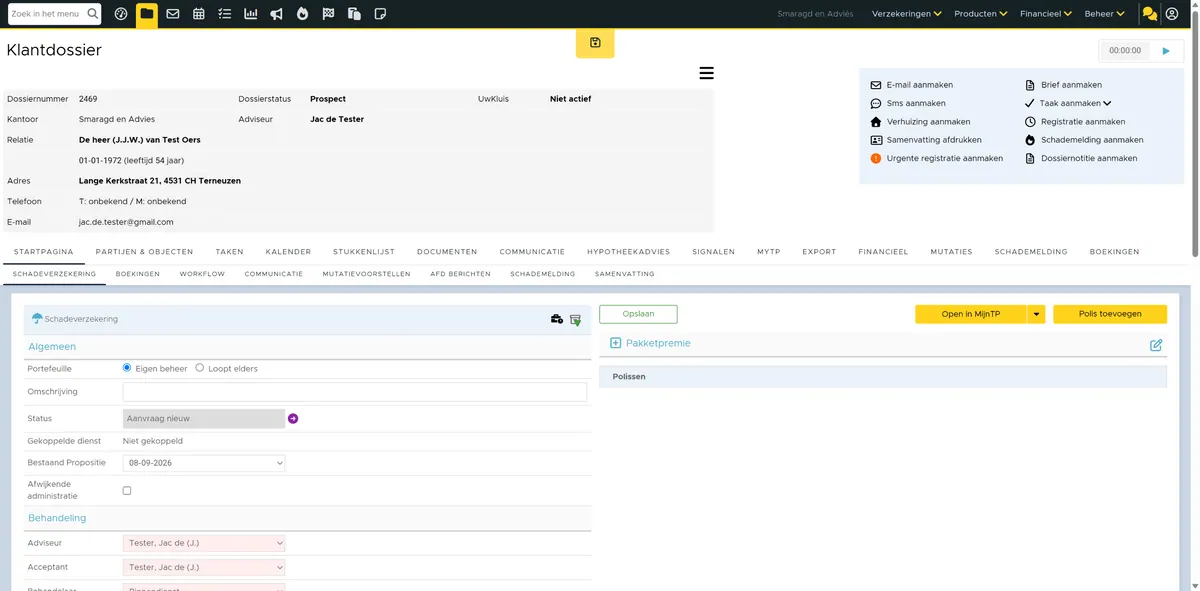Open the folder (dossier) icon in top bar

coord(147,14)
